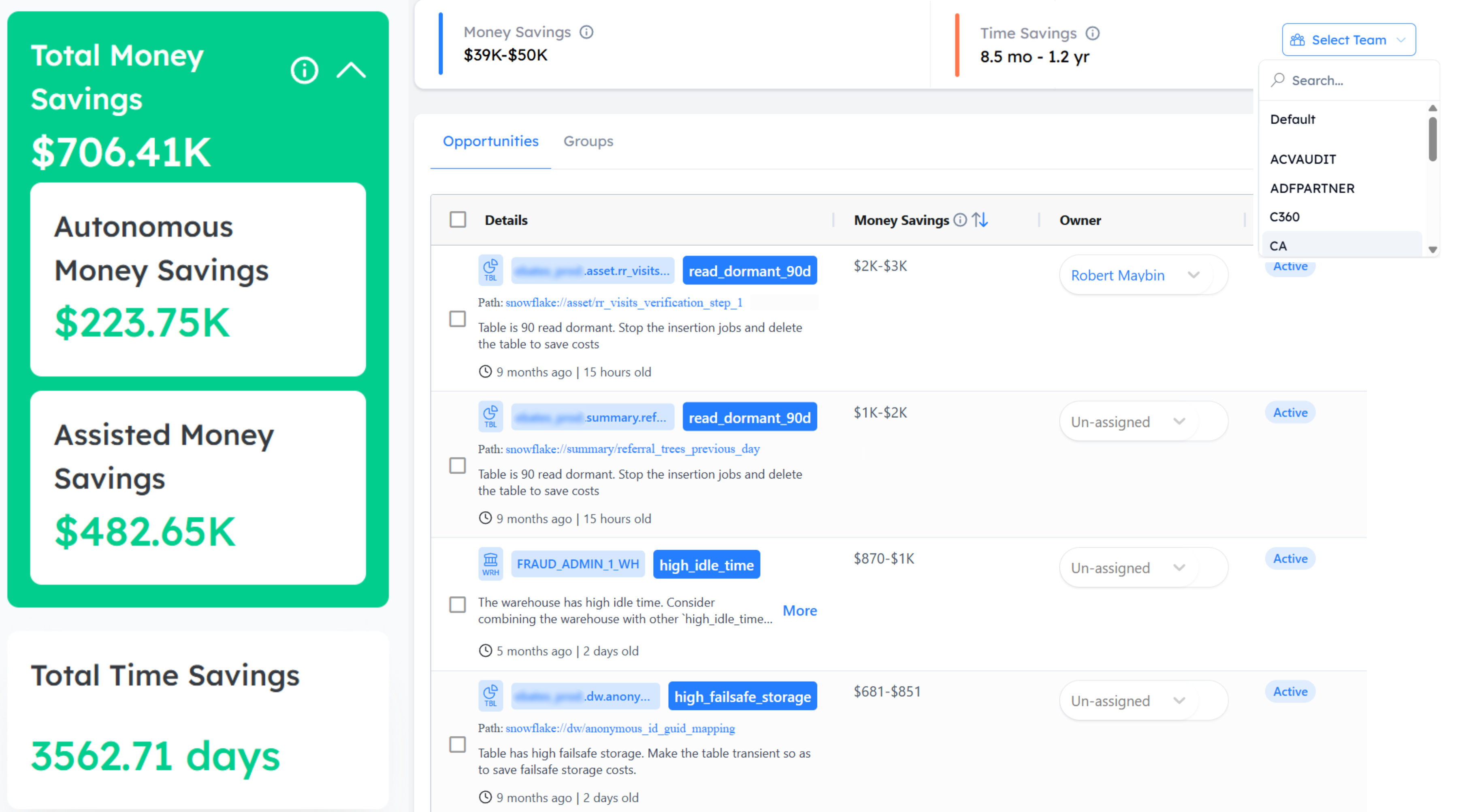
Task: Select CA from the team list
Action: tap(1279, 246)
